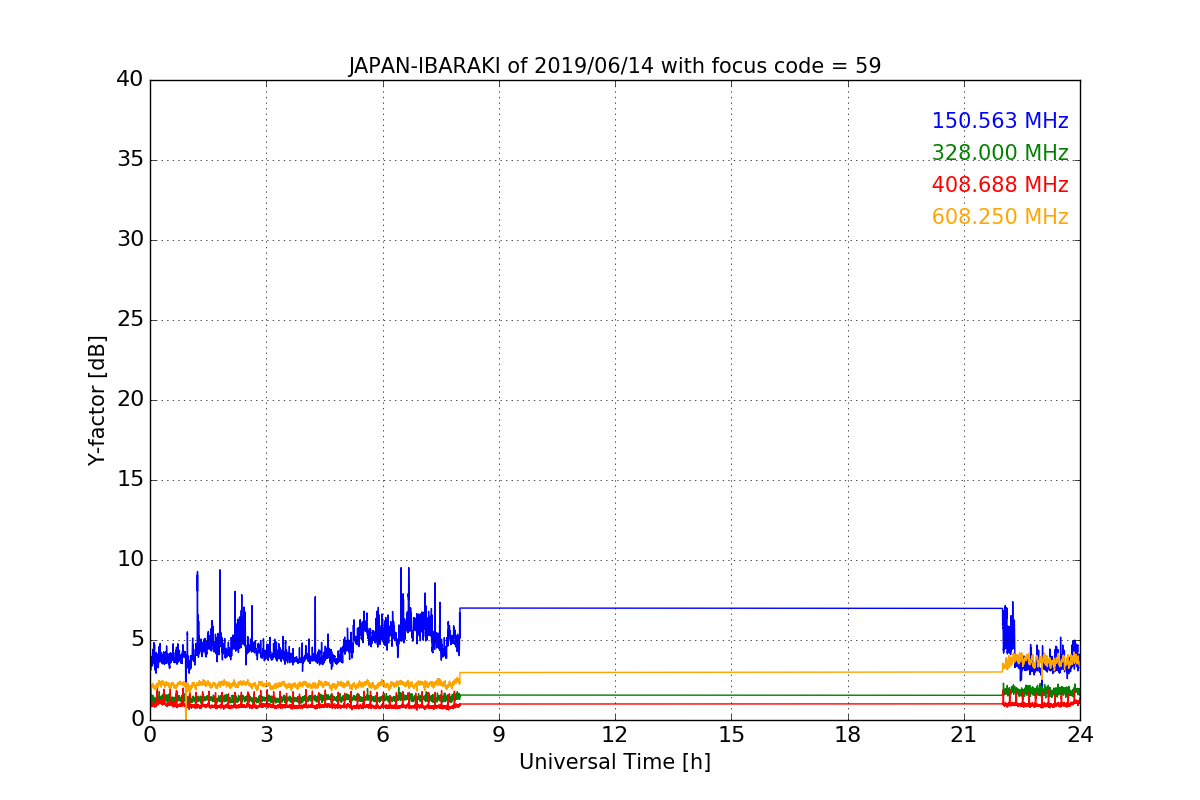The width and height of the screenshot is (1200, 800).
Task: Select the 608.250 MHz legend label
Action: (1000, 217)
